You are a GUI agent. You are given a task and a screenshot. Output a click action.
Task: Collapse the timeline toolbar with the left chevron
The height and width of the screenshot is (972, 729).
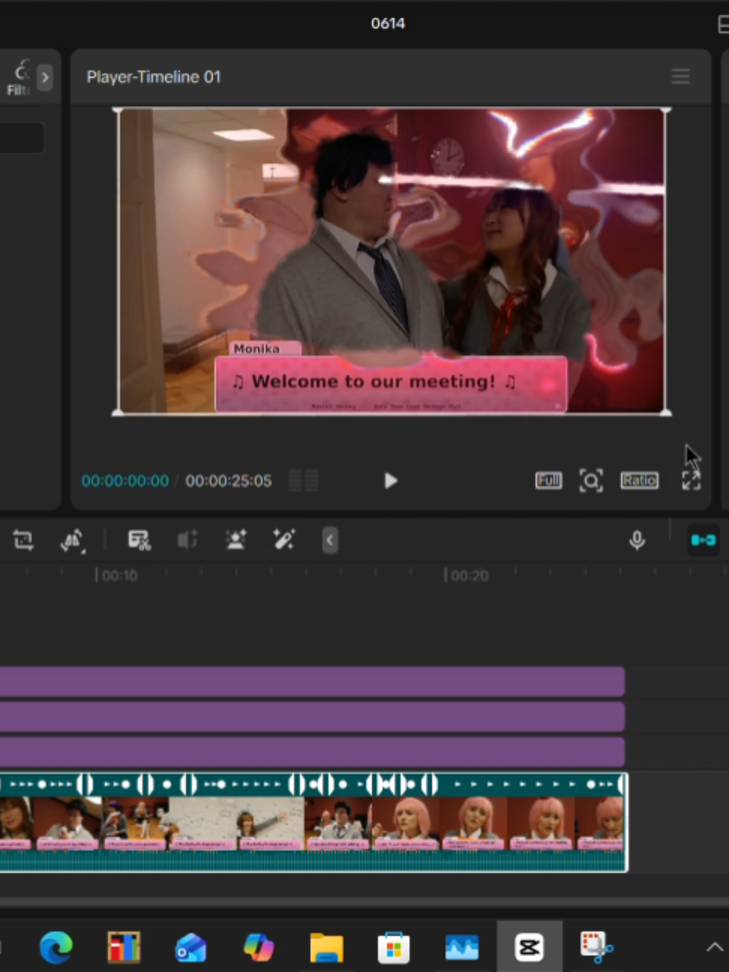[x=330, y=540]
